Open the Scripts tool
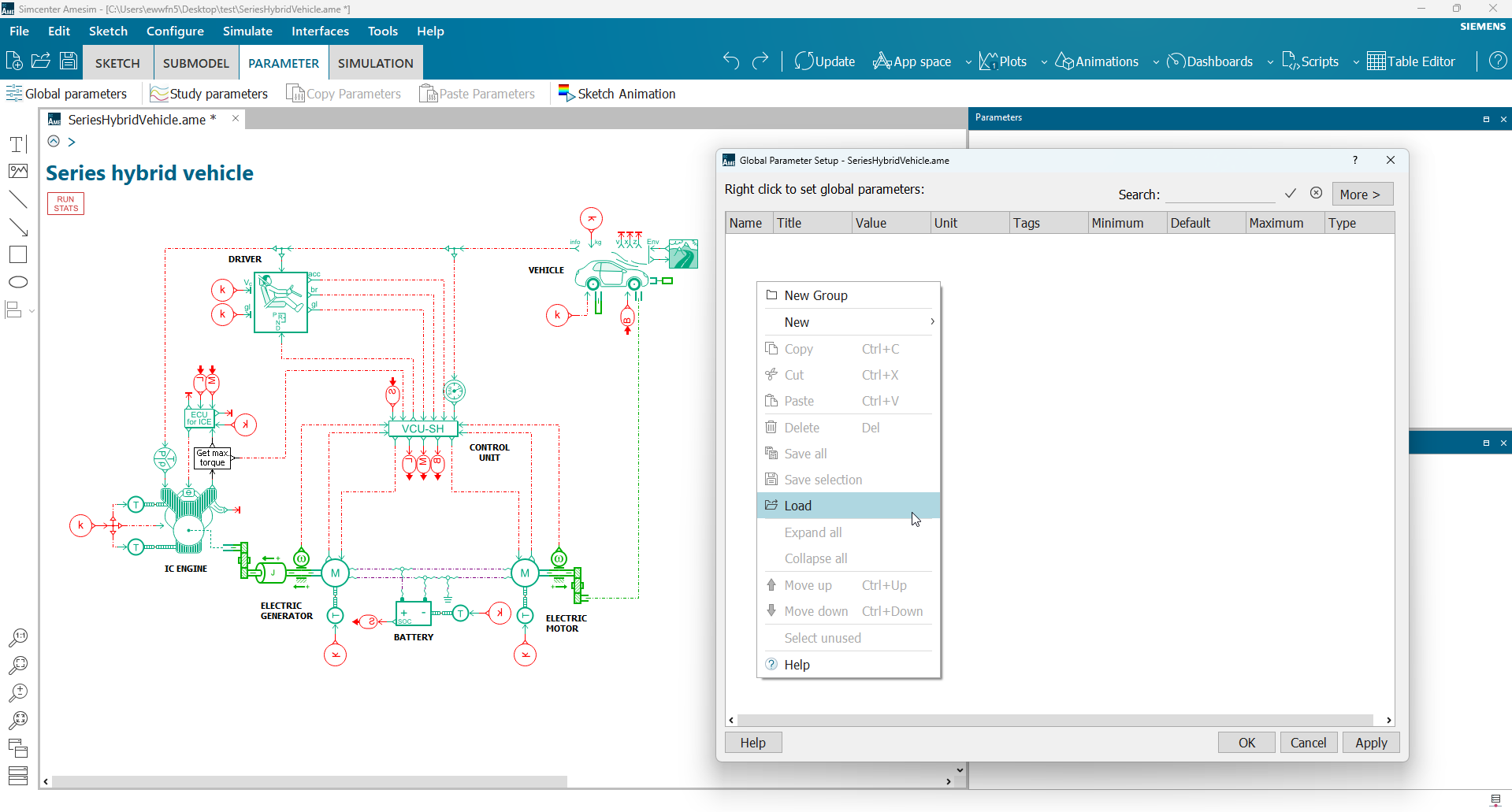Image resolution: width=1512 pixels, height=812 pixels. pos(1310,61)
